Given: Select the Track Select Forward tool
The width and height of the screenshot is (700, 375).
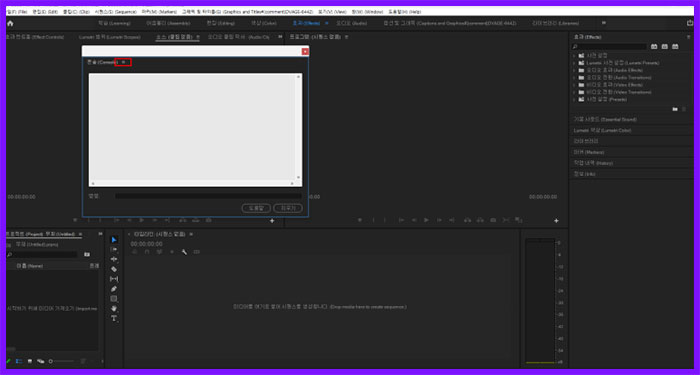Looking at the screenshot, I should pos(114,250).
